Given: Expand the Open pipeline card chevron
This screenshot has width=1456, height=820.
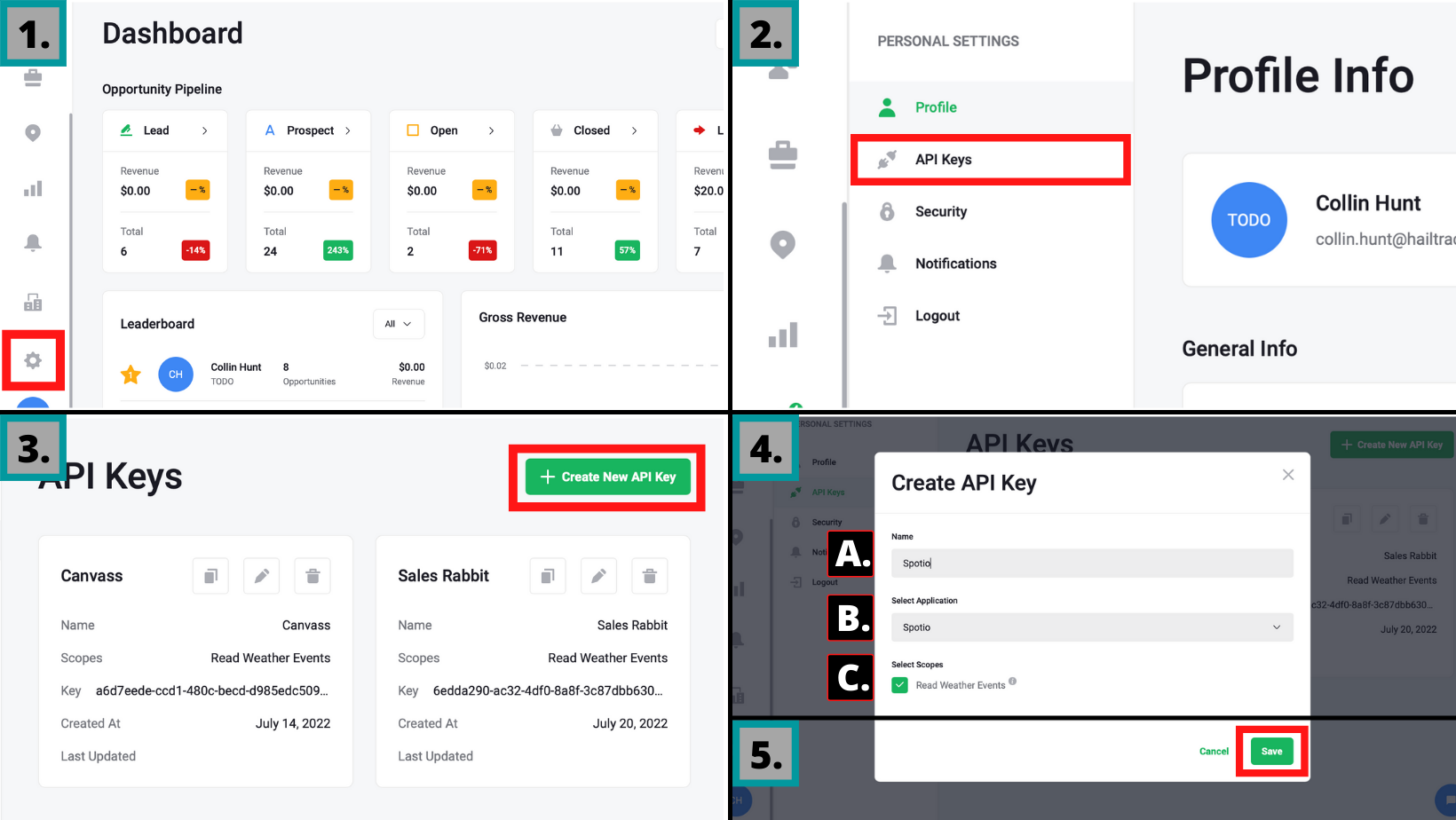Looking at the screenshot, I should coord(491,130).
